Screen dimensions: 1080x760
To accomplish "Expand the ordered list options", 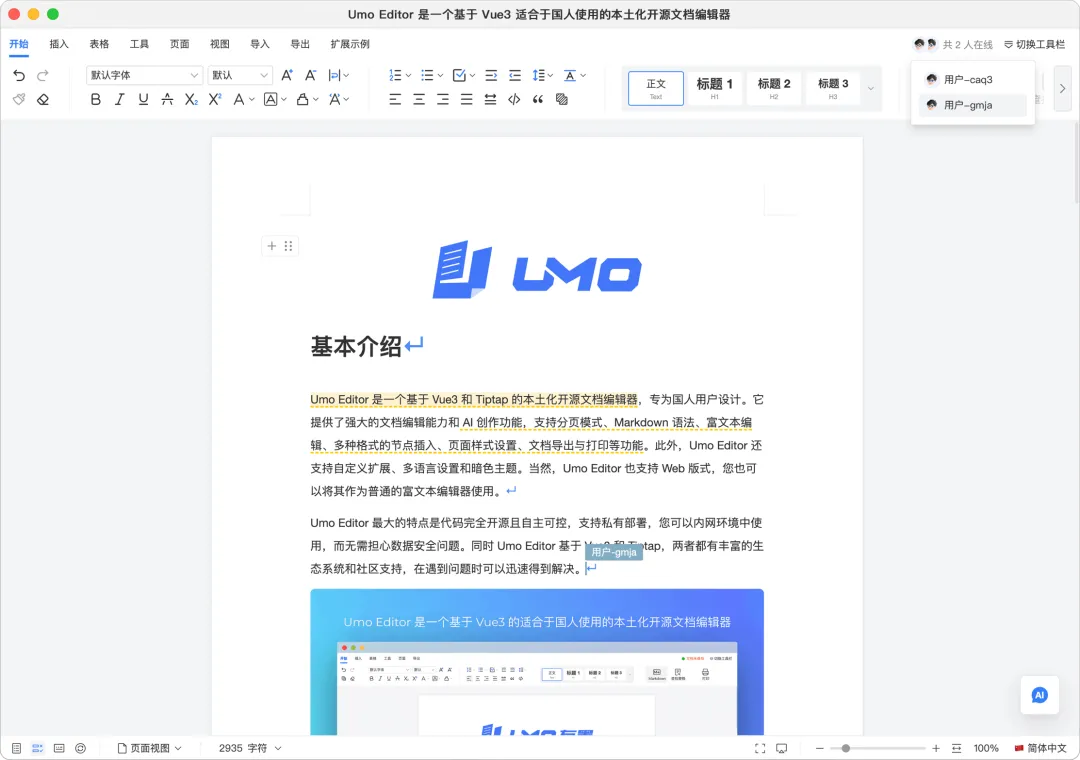I will [x=408, y=75].
